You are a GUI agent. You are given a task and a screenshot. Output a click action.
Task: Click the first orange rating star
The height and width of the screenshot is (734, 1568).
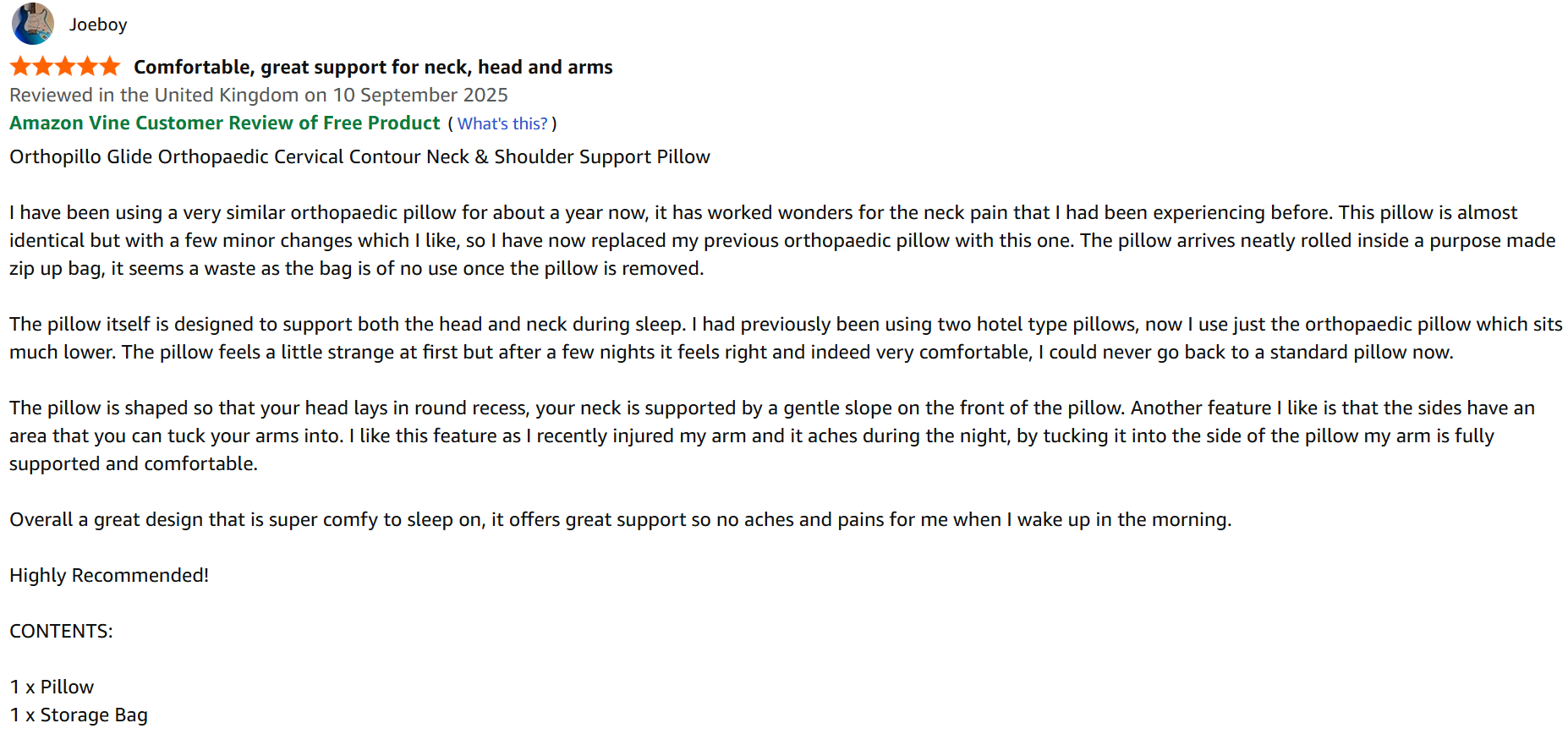pyautogui.click(x=20, y=66)
